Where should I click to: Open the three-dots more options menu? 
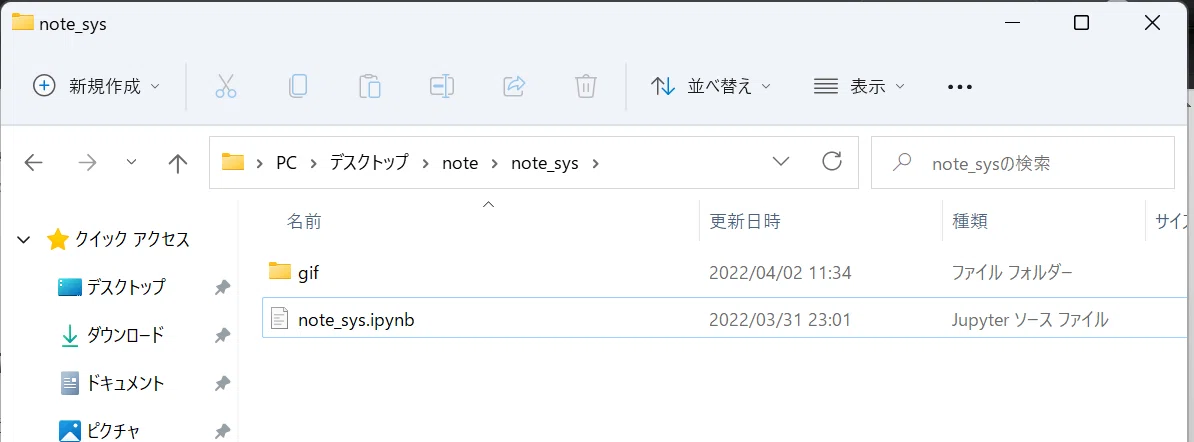pyautogui.click(x=960, y=87)
